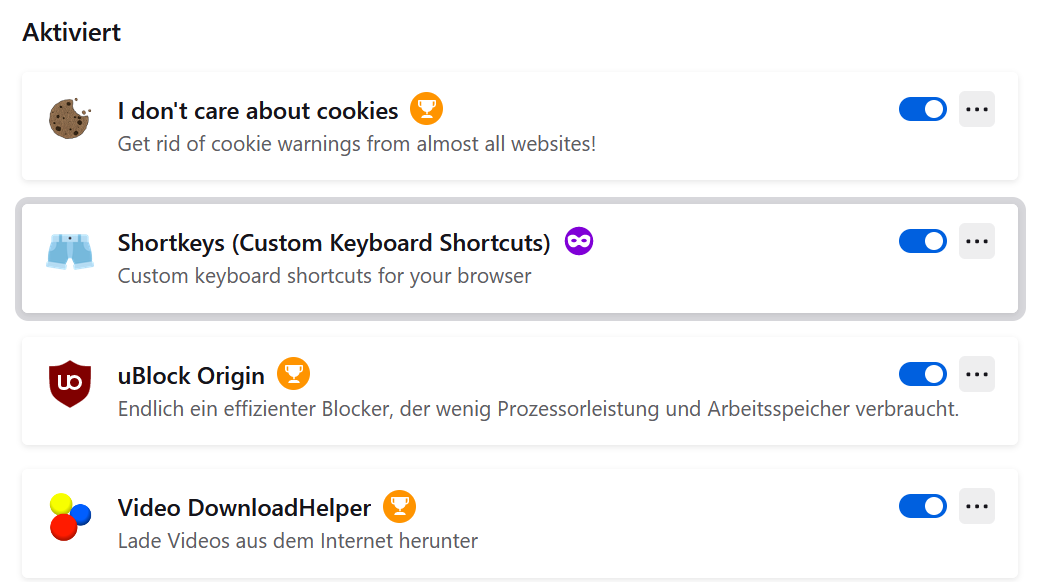Image resolution: width=1042 pixels, height=582 pixels.
Task: Show more options for Video DownloadHelper
Action: (x=977, y=506)
